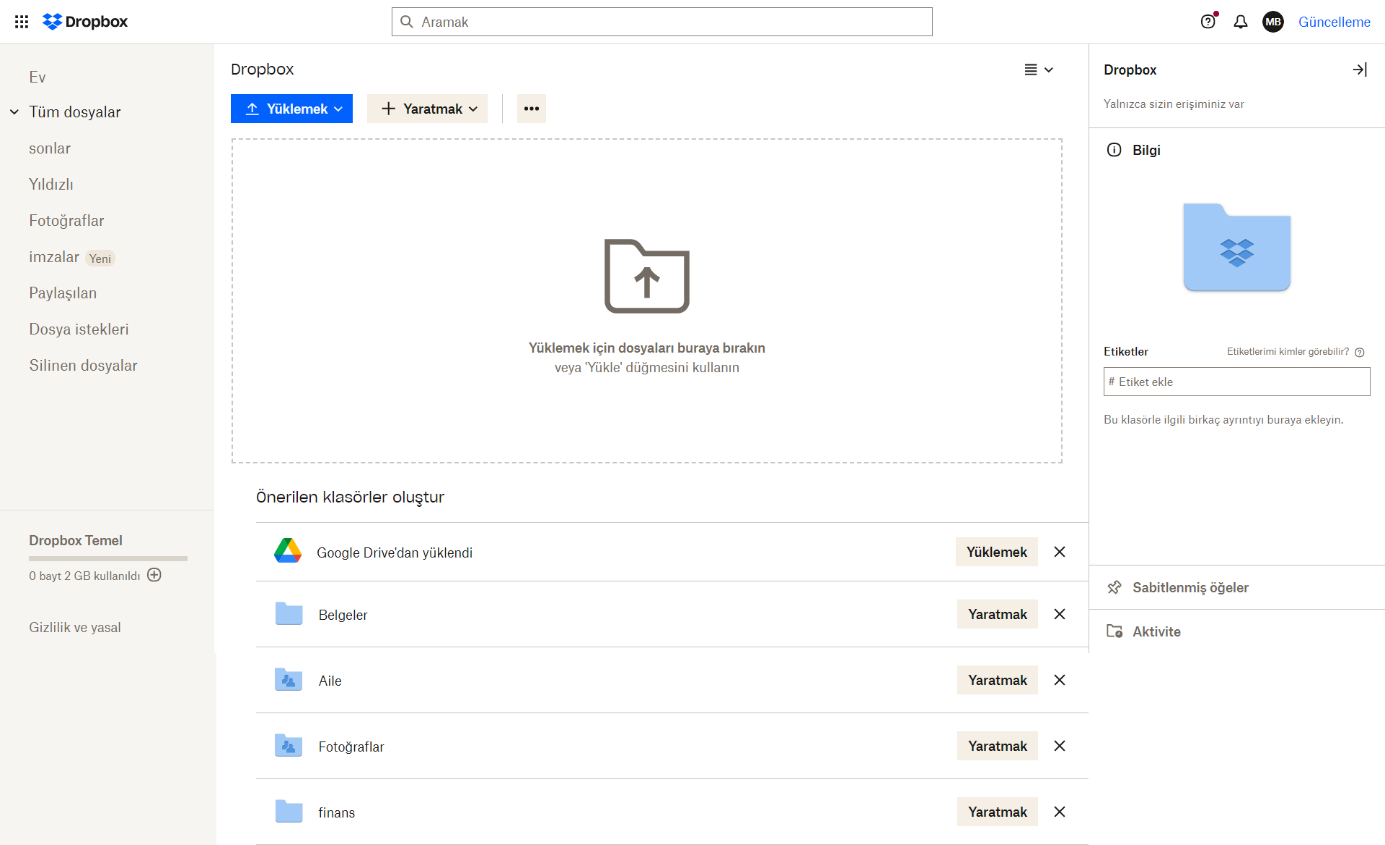
Task: Click the plus icon beside storage usage
Action: [x=154, y=575]
